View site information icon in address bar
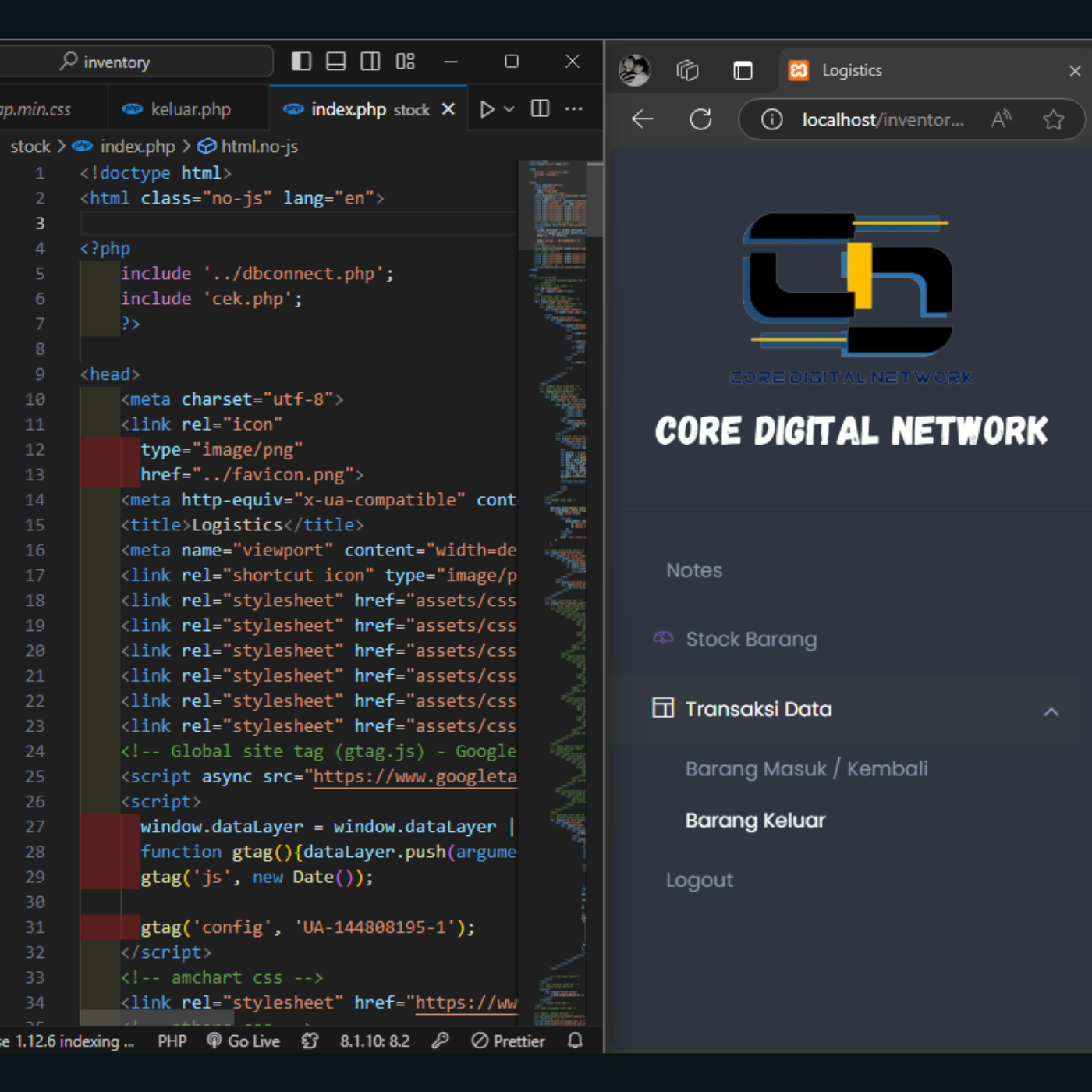This screenshot has height=1092, width=1092. 771,119
